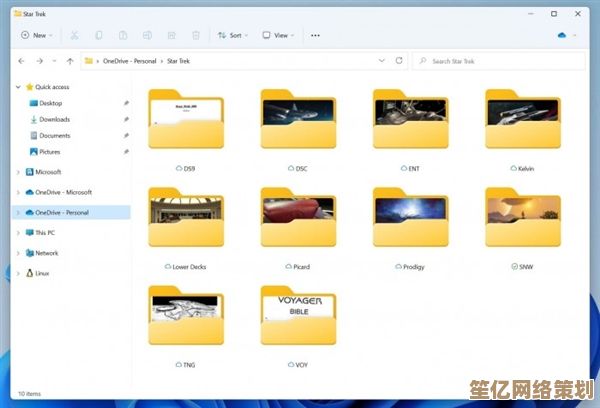Open the See more ellipsis menu
This screenshot has height=408, width=600.
pos(316,35)
